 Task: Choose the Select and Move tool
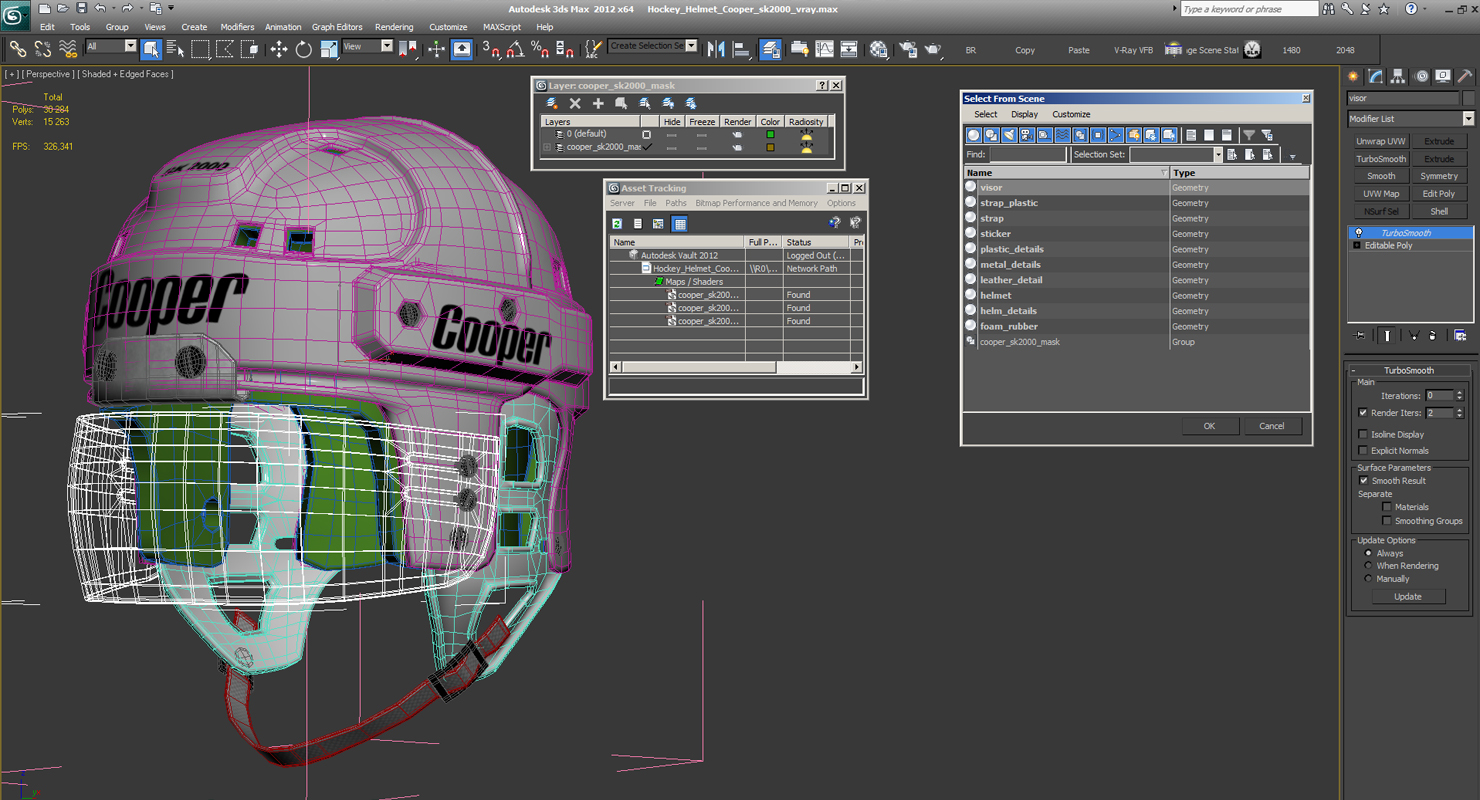(278, 49)
